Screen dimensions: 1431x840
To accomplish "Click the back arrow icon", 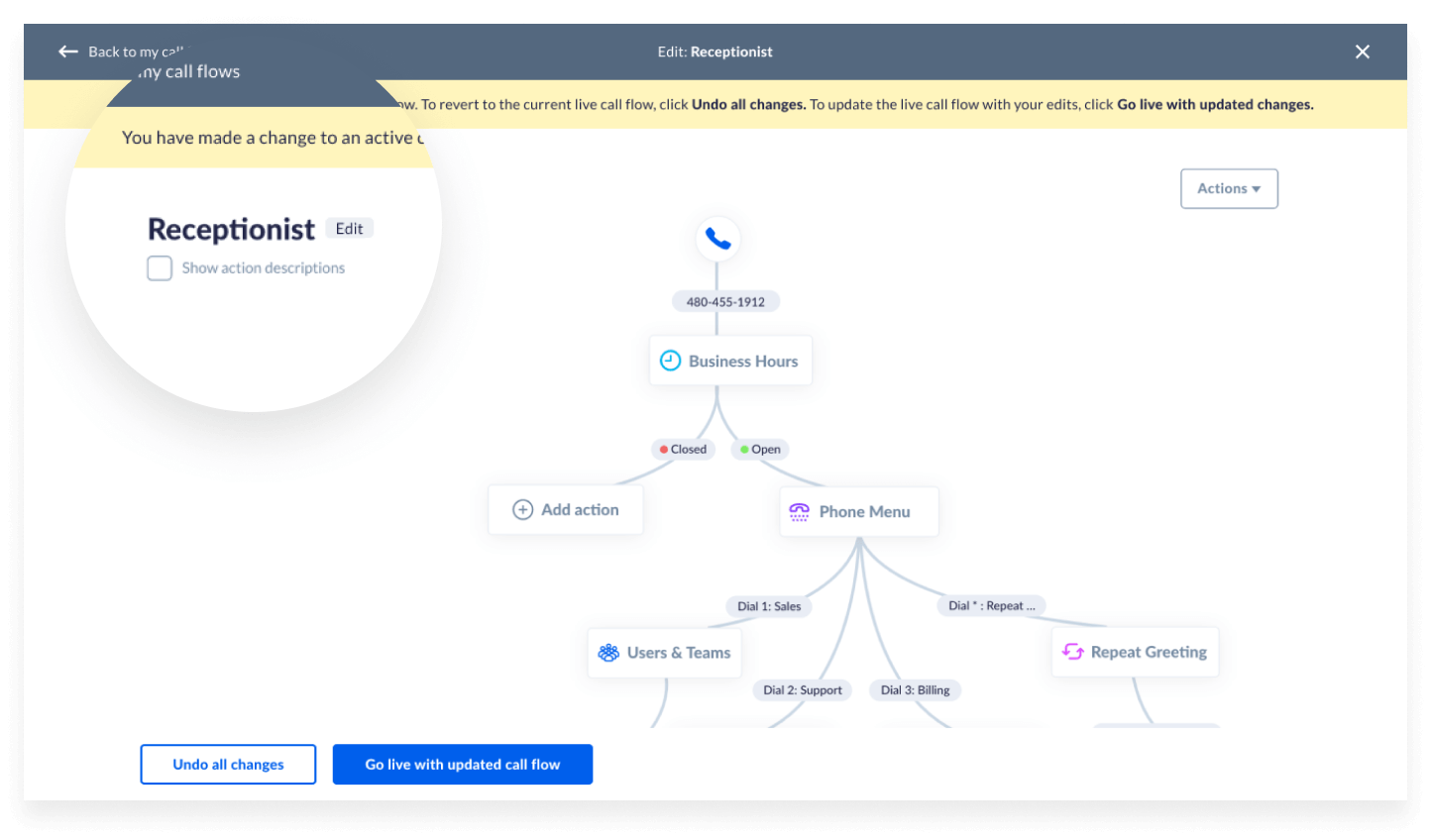I will tap(68, 52).
